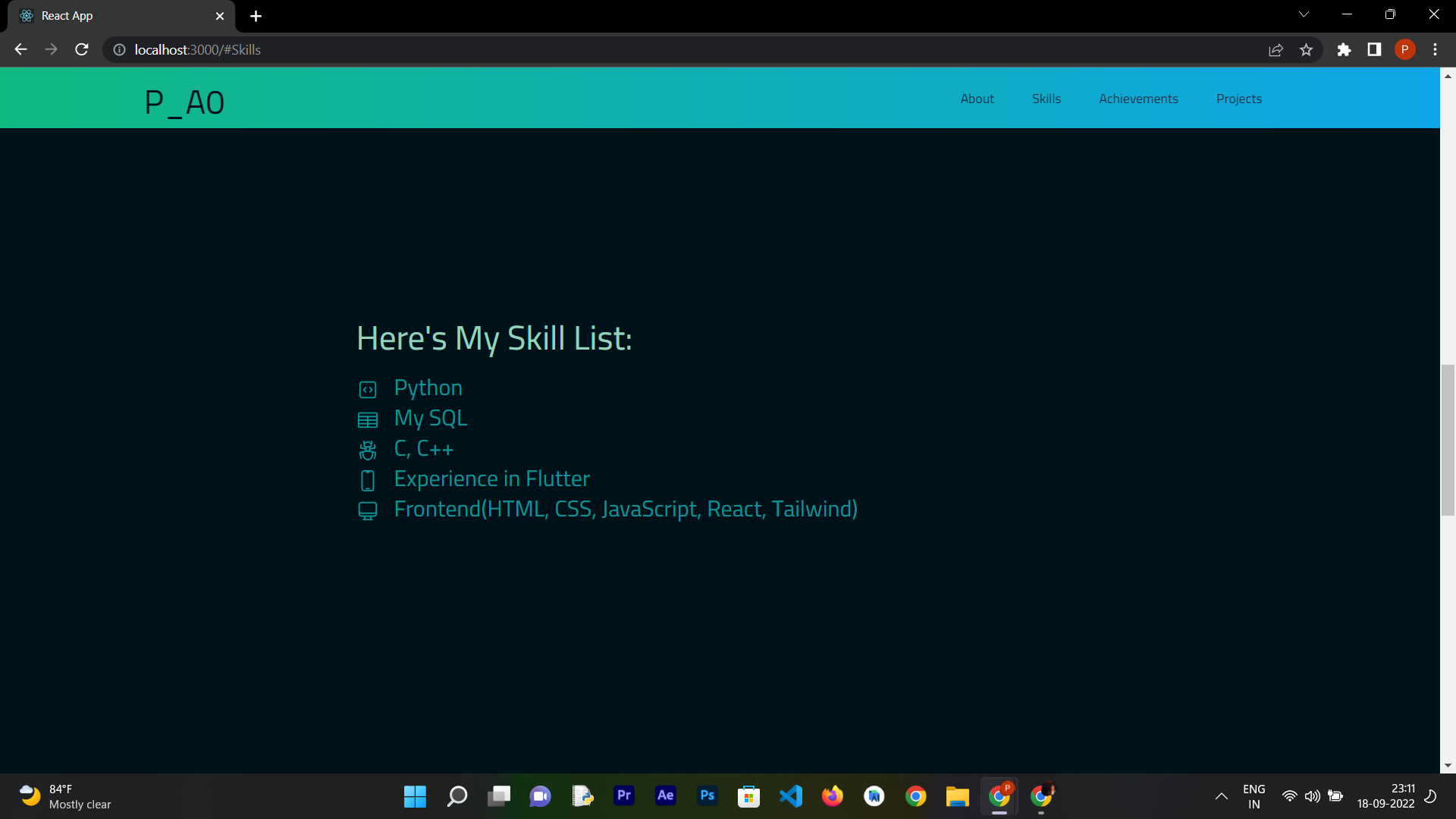Click the table icon beside My SQL
1456x819 pixels.
click(x=368, y=420)
